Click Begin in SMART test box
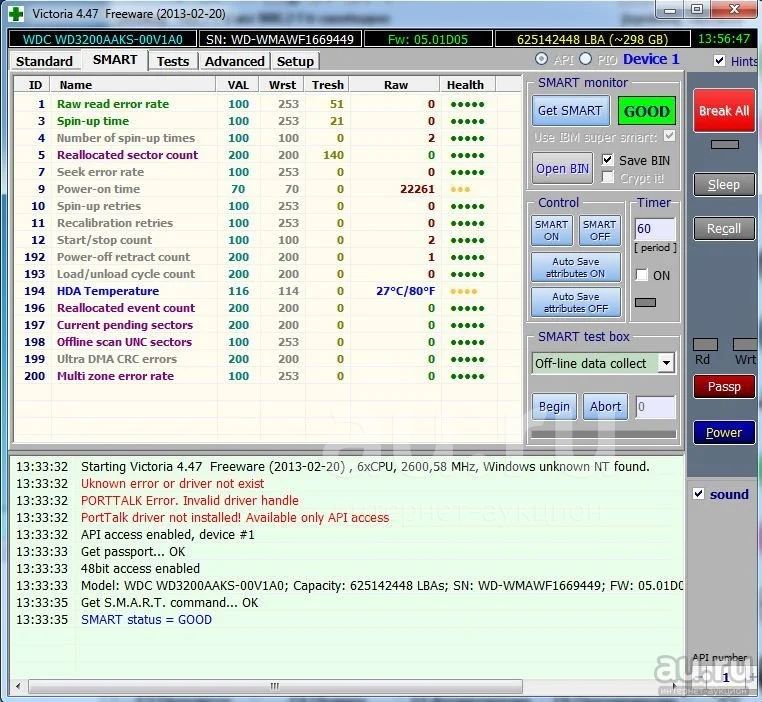Viewport: 762px width, 702px height. (x=554, y=407)
